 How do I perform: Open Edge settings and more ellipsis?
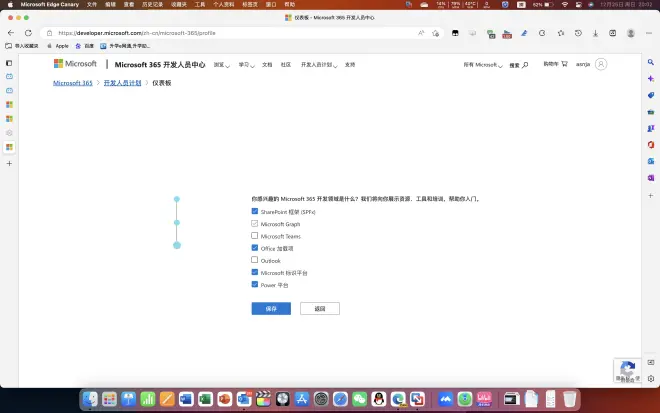pyautogui.click(x=649, y=33)
